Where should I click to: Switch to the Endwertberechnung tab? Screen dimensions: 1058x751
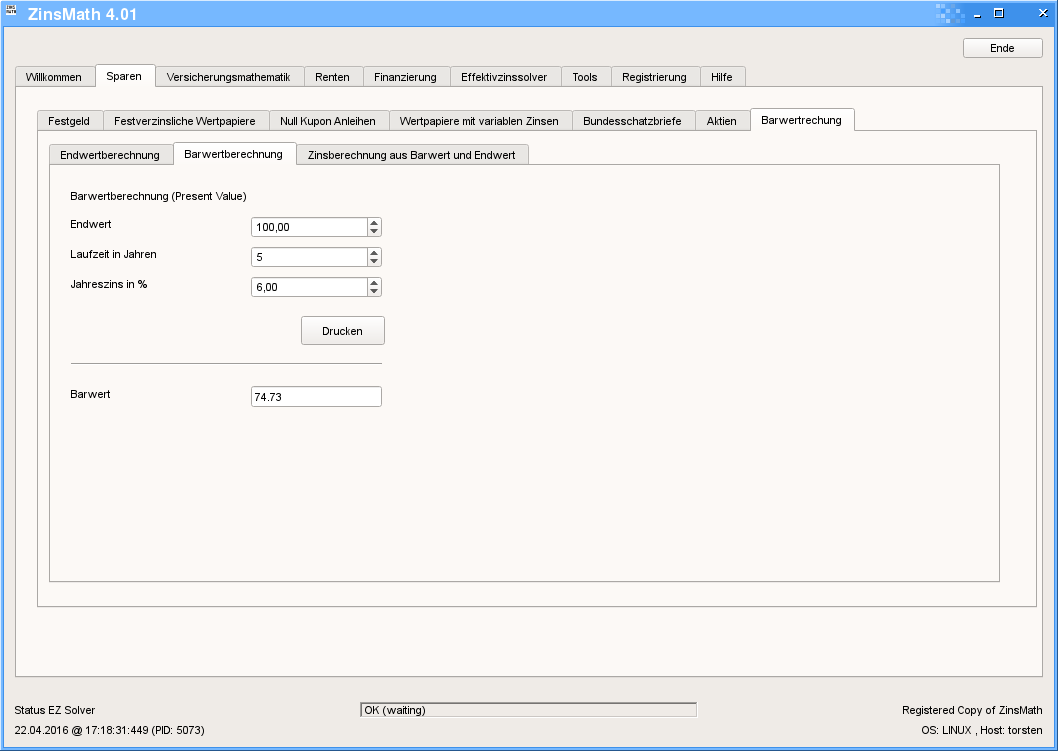click(x=110, y=155)
